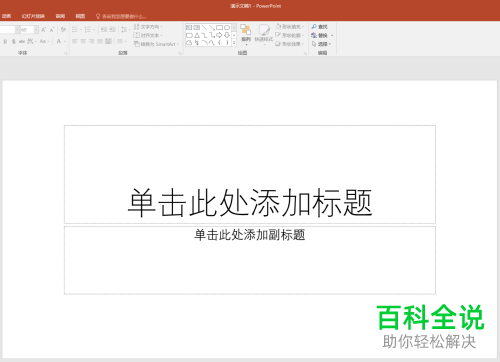This screenshot has height=362, width=500.
Task: Expand the font name dropdown arrow
Action: coord(17,30)
